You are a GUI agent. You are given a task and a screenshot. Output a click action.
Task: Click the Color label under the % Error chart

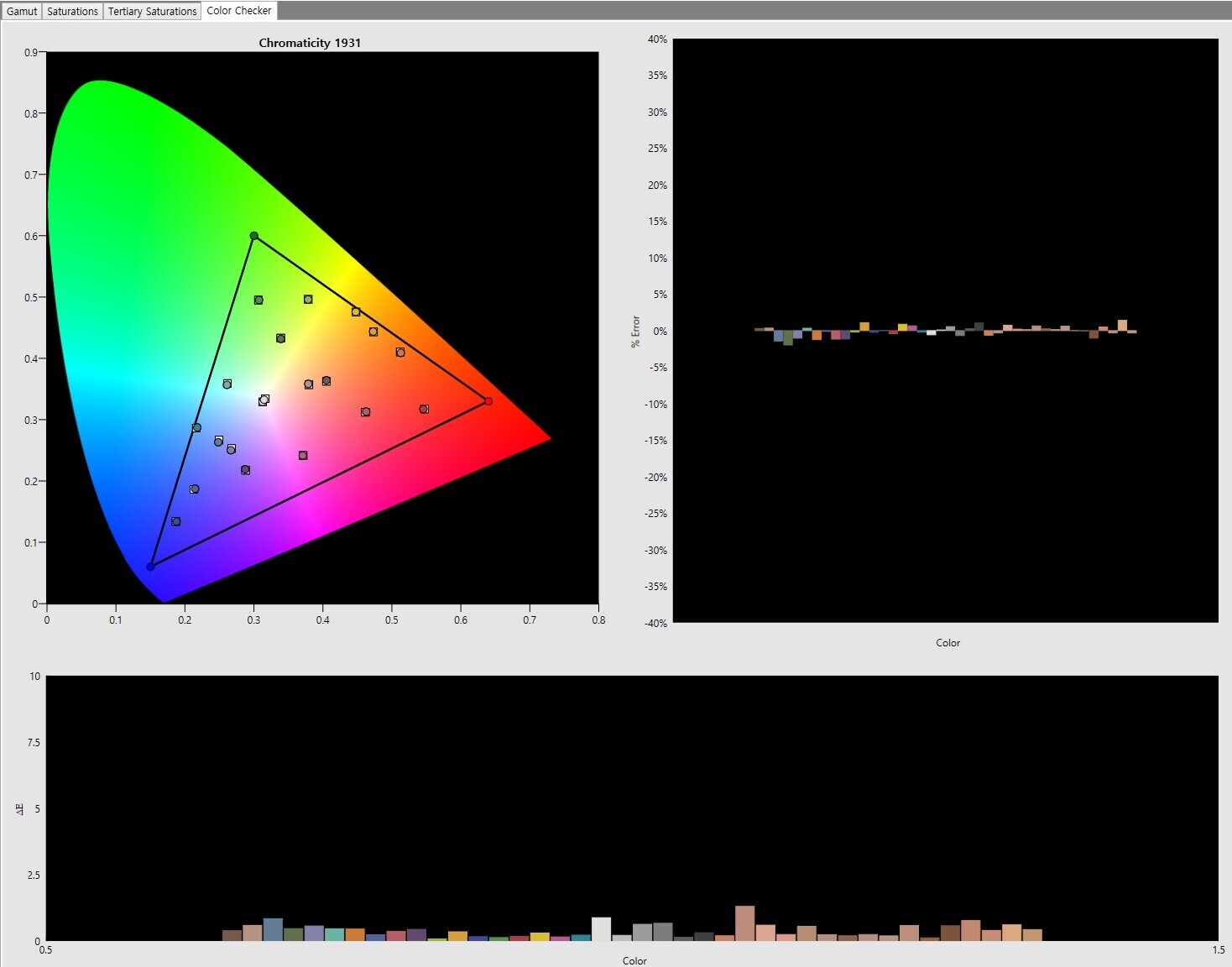click(x=948, y=643)
